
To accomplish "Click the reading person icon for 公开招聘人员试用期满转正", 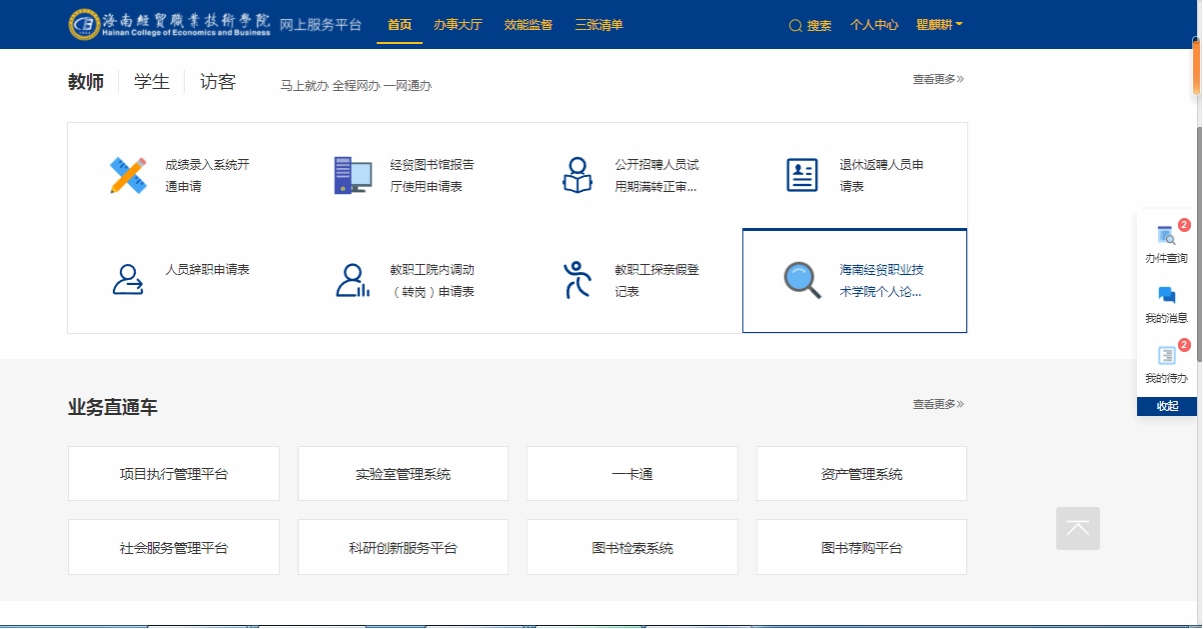I will click(x=577, y=175).
